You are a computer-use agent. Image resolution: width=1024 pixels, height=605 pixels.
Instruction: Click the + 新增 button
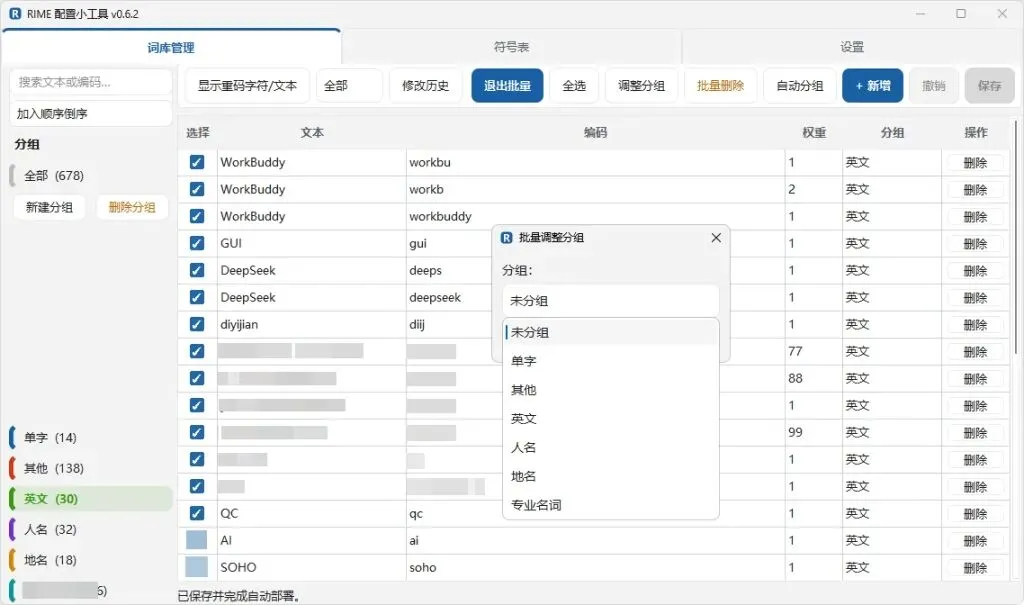click(872, 86)
